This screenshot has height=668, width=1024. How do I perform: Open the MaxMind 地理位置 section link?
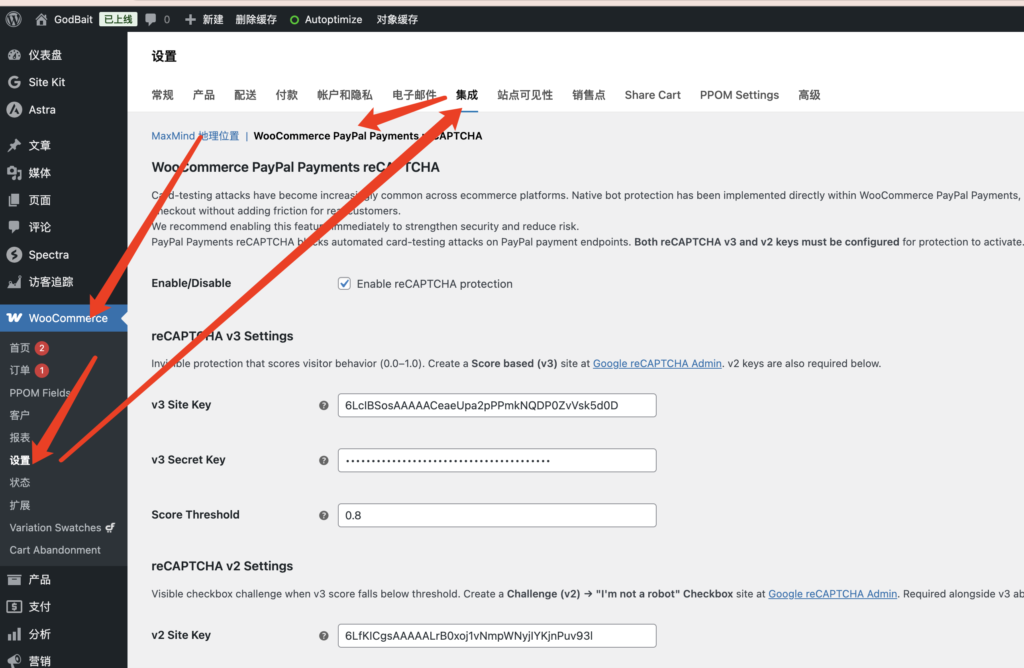[195, 136]
